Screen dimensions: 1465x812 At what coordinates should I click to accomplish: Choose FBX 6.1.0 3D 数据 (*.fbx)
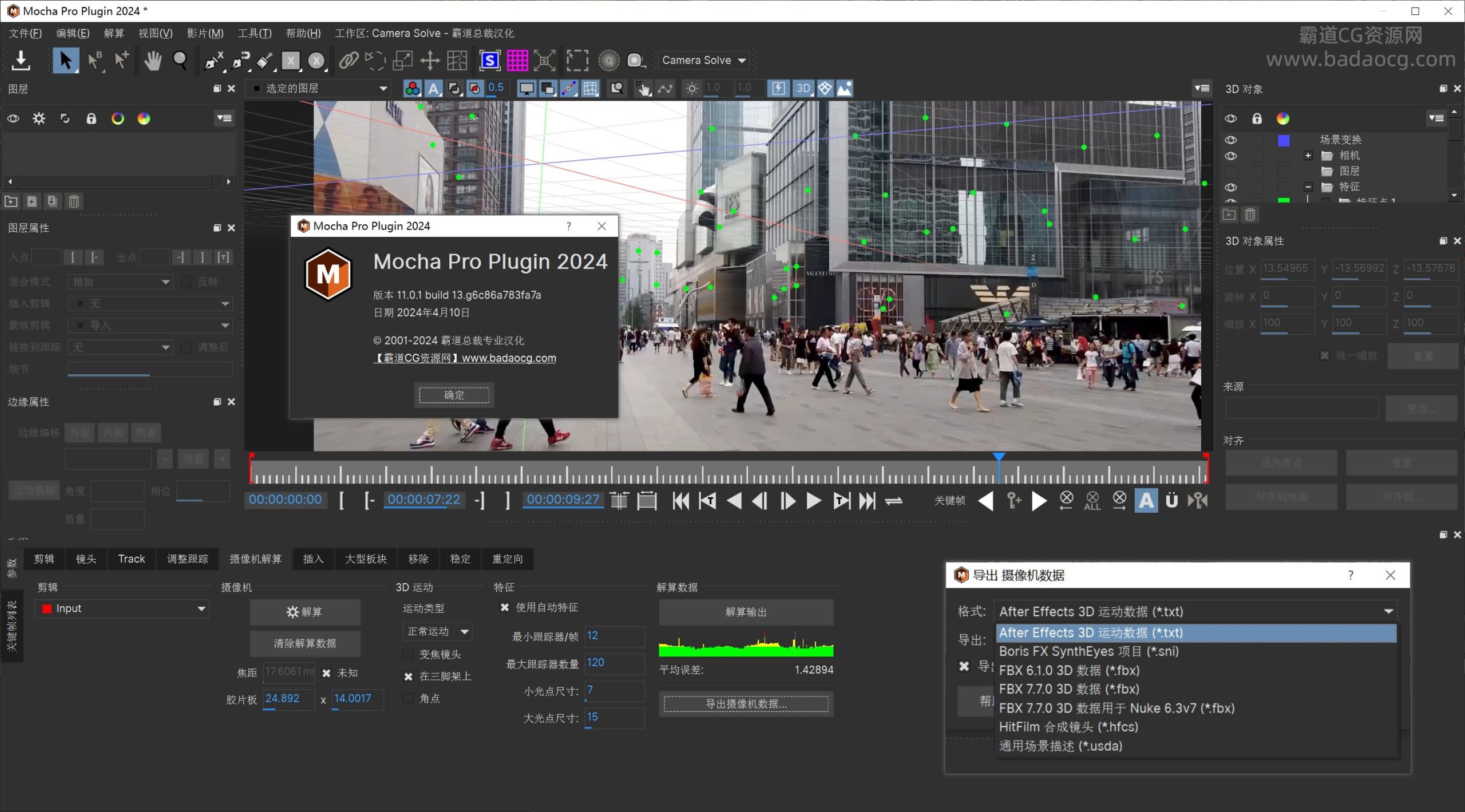coord(1196,670)
